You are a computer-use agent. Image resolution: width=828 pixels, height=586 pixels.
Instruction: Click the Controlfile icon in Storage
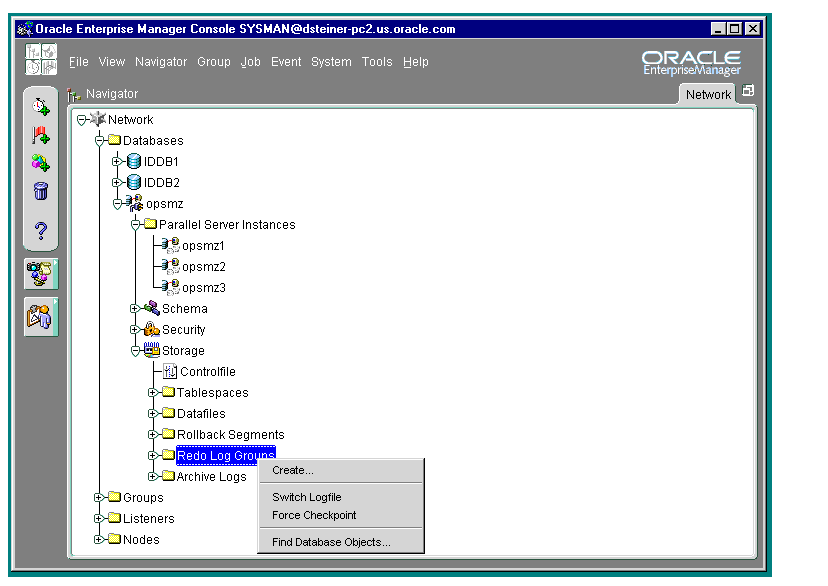(170, 372)
